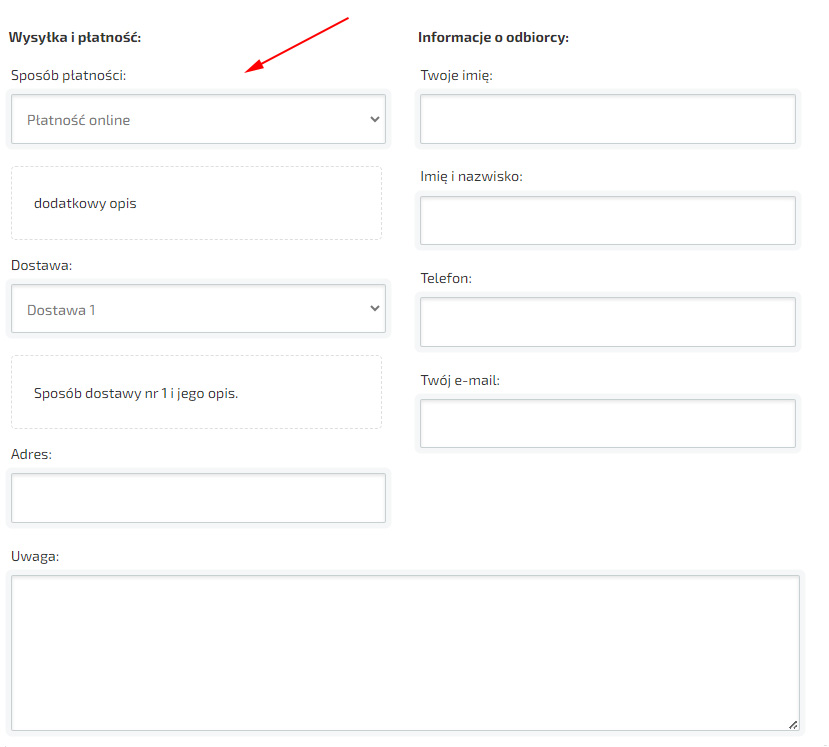829x747 pixels.
Task: Open the Sposób płatności dropdown
Action: click(197, 120)
